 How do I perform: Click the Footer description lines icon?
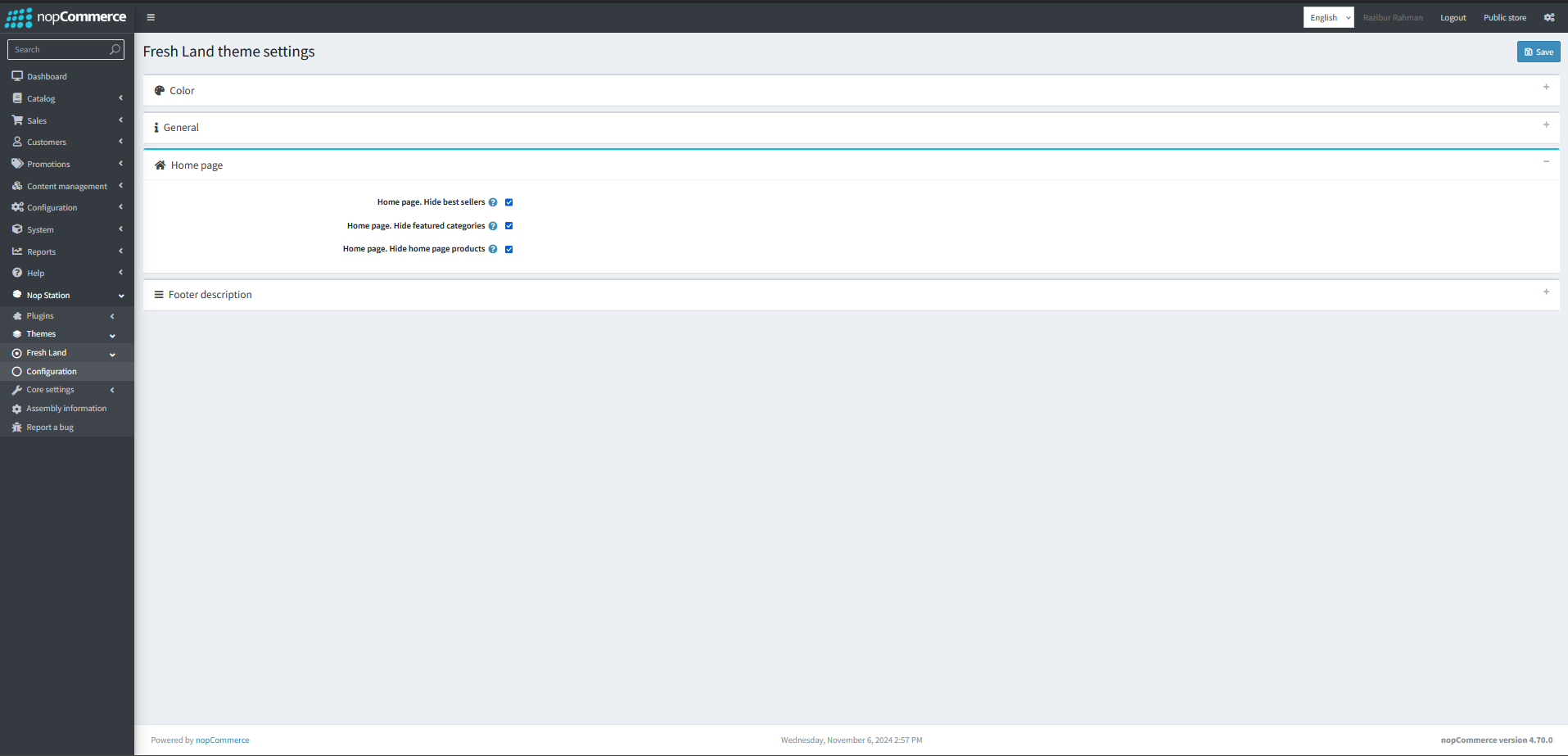click(159, 295)
